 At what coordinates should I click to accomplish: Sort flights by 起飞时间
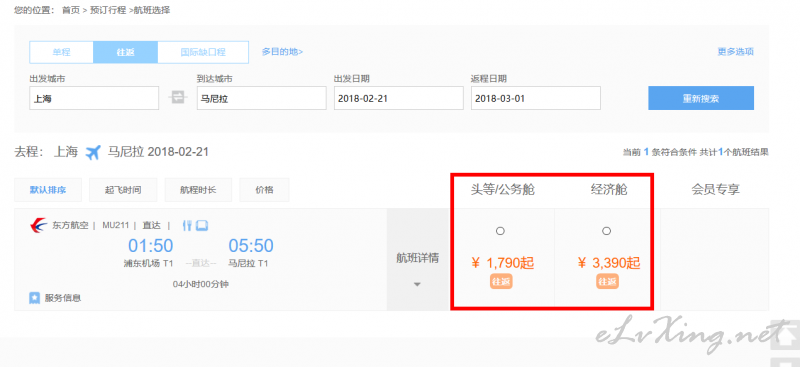click(x=123, y=190)
